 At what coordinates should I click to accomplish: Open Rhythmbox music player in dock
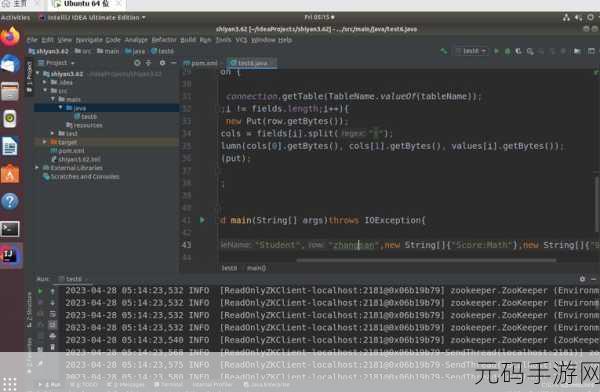tap(10, 119)
